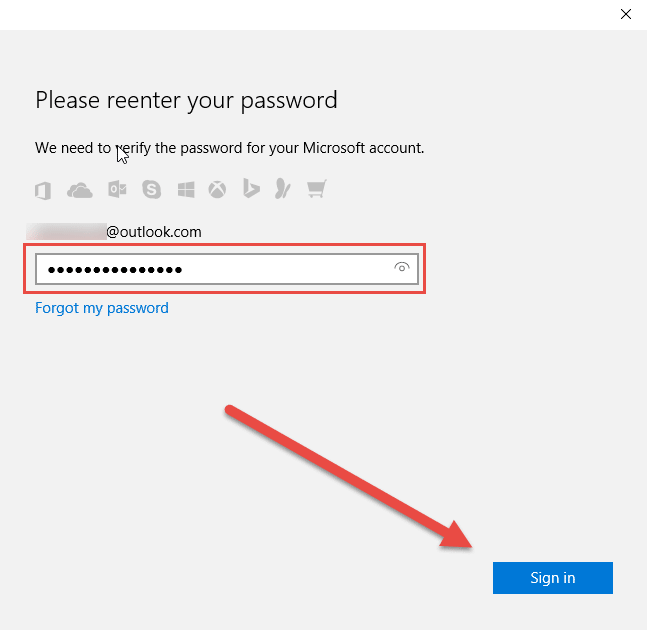Close the password dialog window
Viewport: 647px width, 630px height.
[626, 14]
